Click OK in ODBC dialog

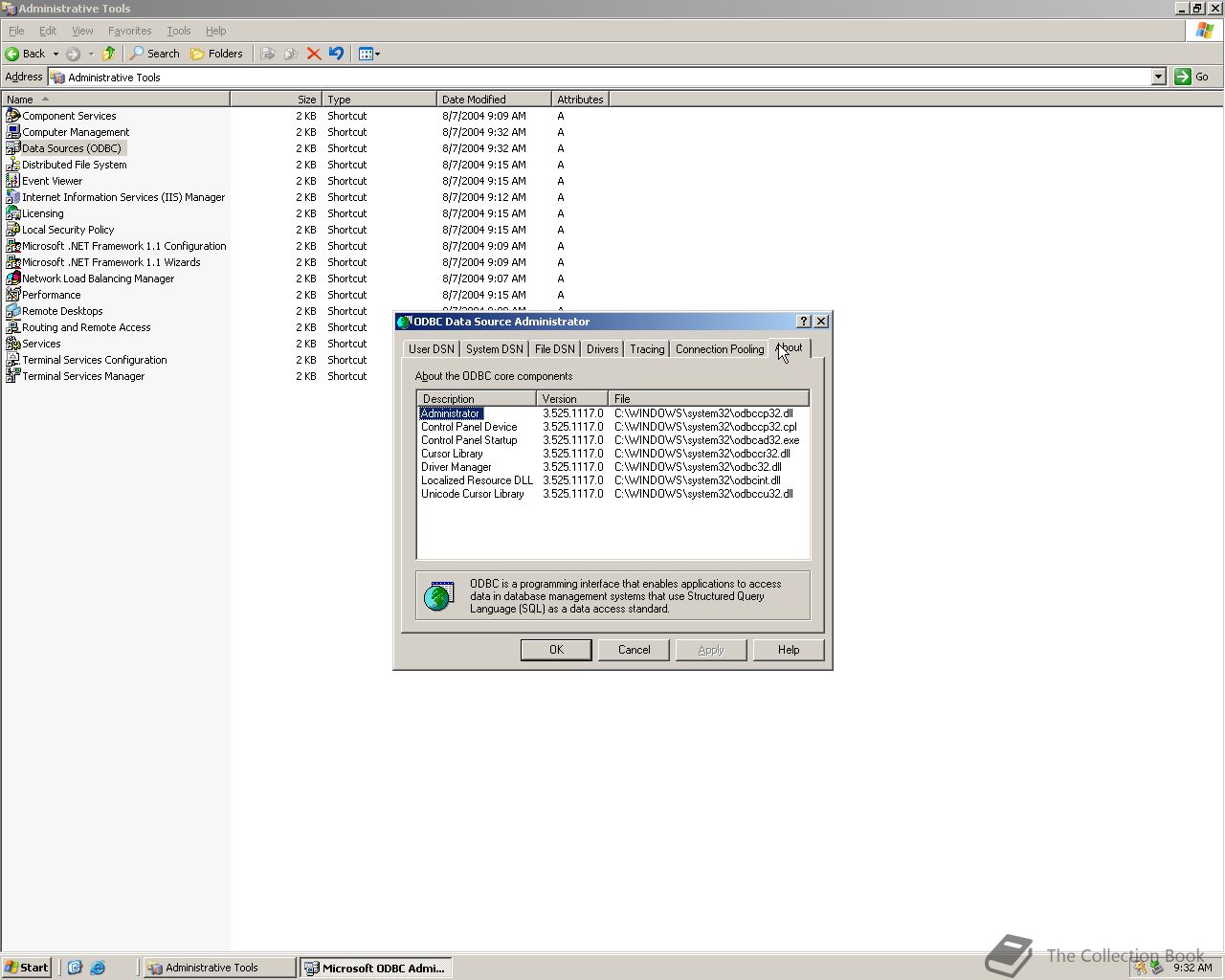click(556, 650)
